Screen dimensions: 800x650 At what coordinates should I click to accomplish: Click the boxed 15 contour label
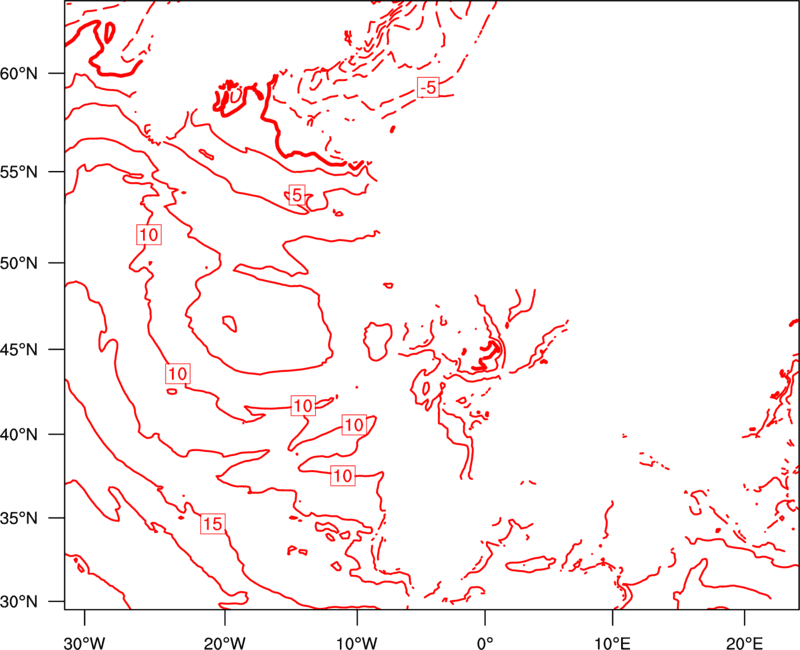coord(213,523)
